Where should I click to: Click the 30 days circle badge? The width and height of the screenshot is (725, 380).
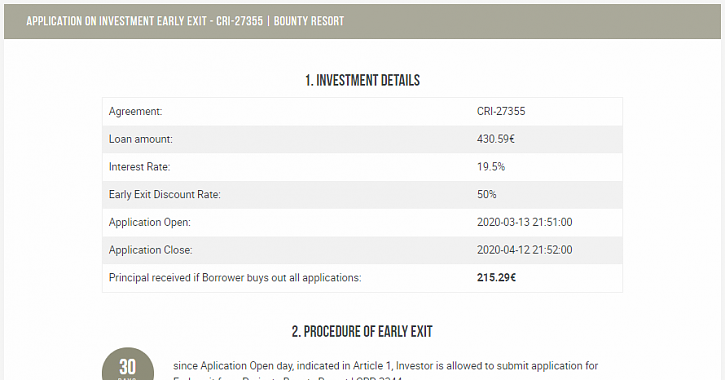click(x=128, y=365)
